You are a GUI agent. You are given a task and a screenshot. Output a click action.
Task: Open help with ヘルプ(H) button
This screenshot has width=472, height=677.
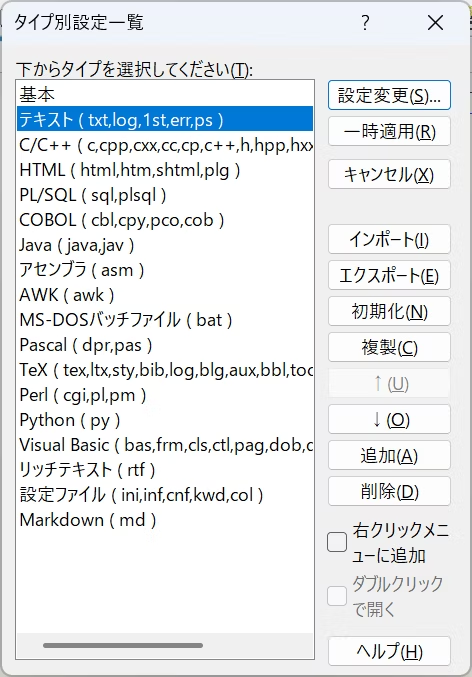tap(389, 651)
